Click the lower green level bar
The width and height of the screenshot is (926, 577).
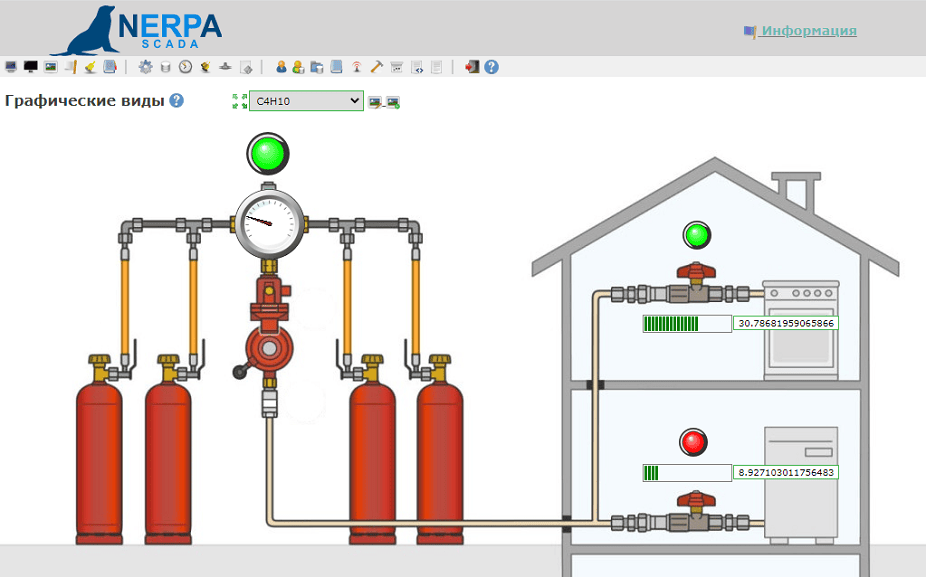pyautogui.click(x=687, y=472)
